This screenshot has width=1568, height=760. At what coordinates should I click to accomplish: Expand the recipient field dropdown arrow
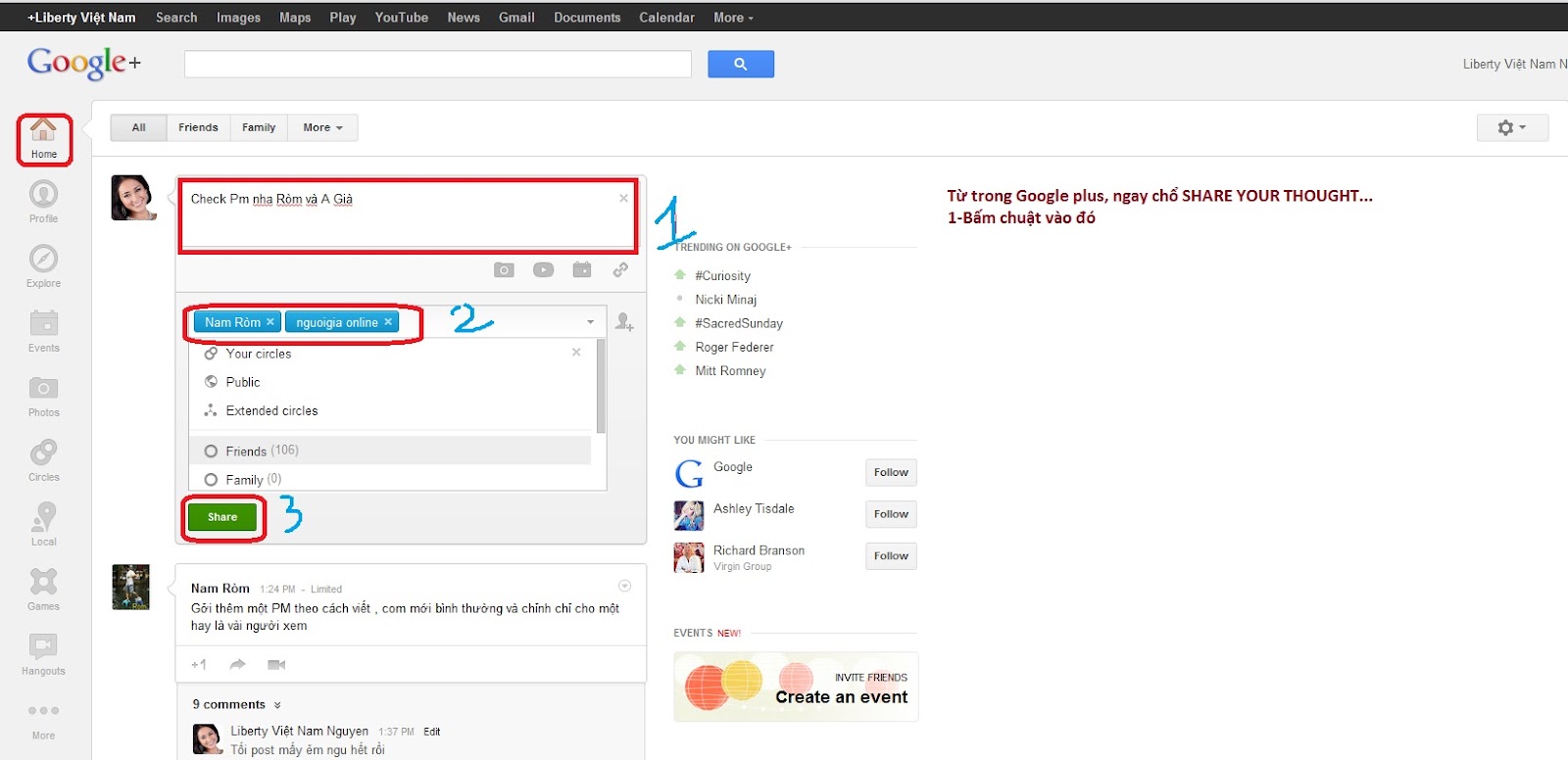tap(590, 321)
